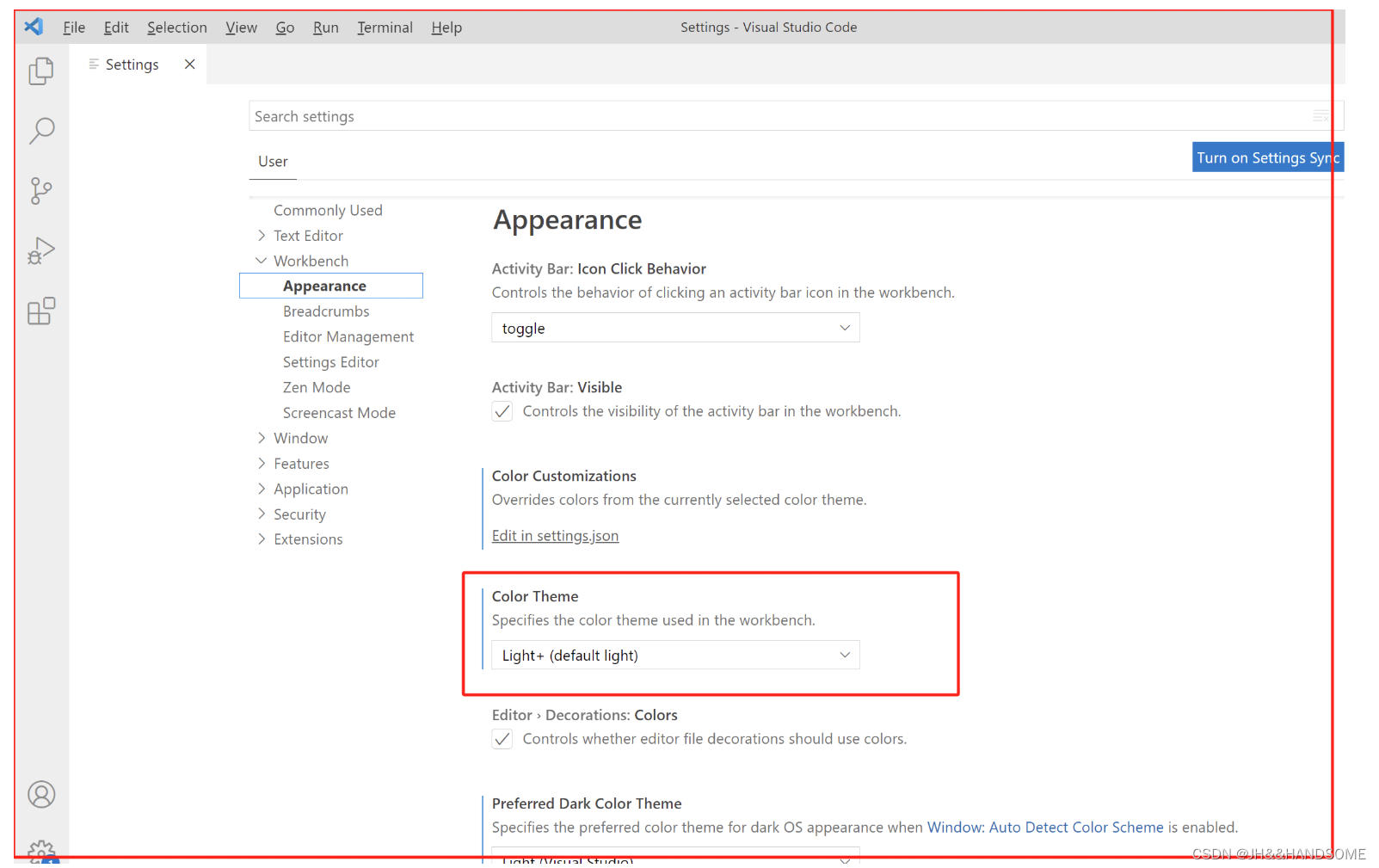Click the Preferred Dark Color Theme title
The image size is (1379, 868).
point(587,803)
